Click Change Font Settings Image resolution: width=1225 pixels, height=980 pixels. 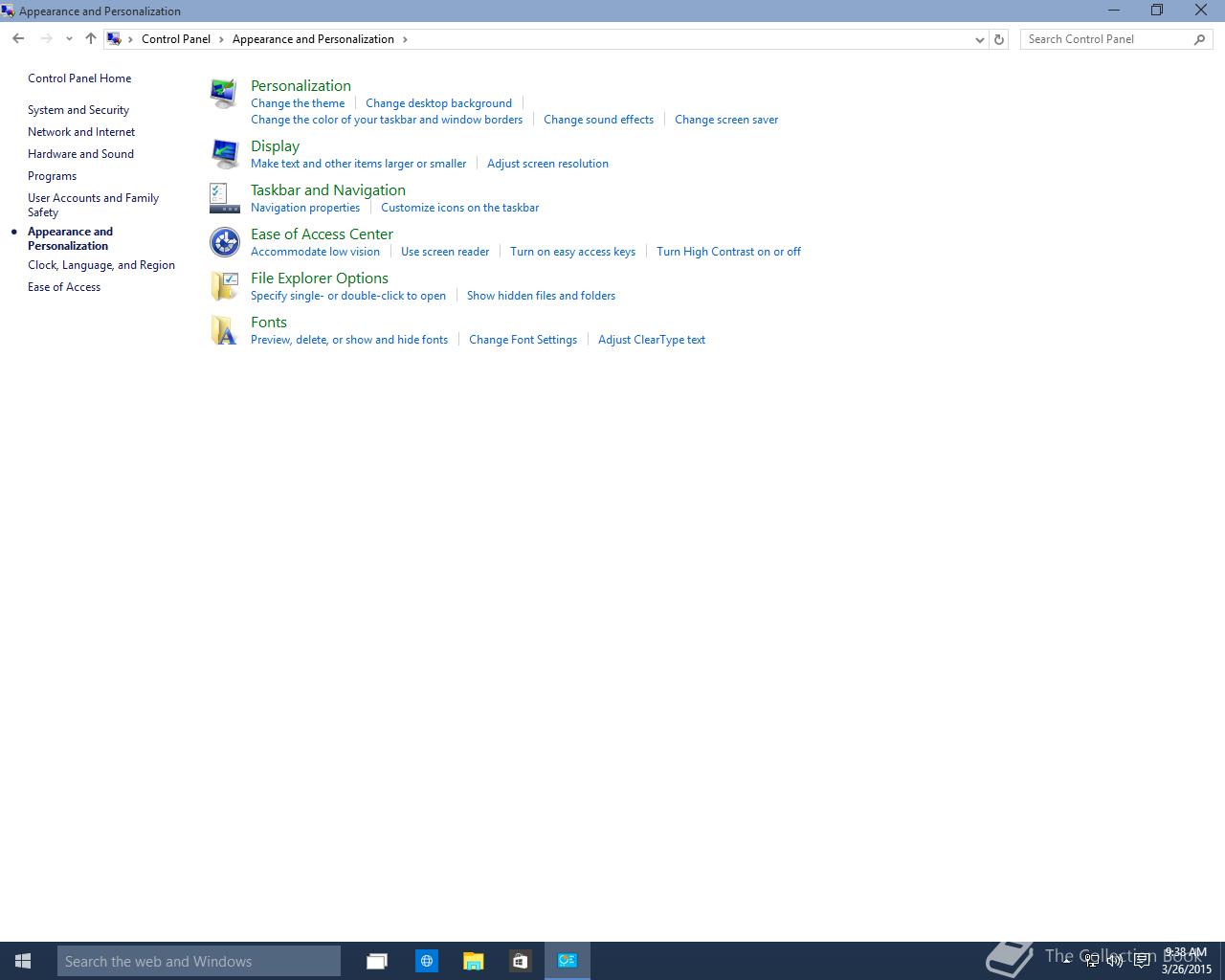pyautogui.click(x=523, y=340)
